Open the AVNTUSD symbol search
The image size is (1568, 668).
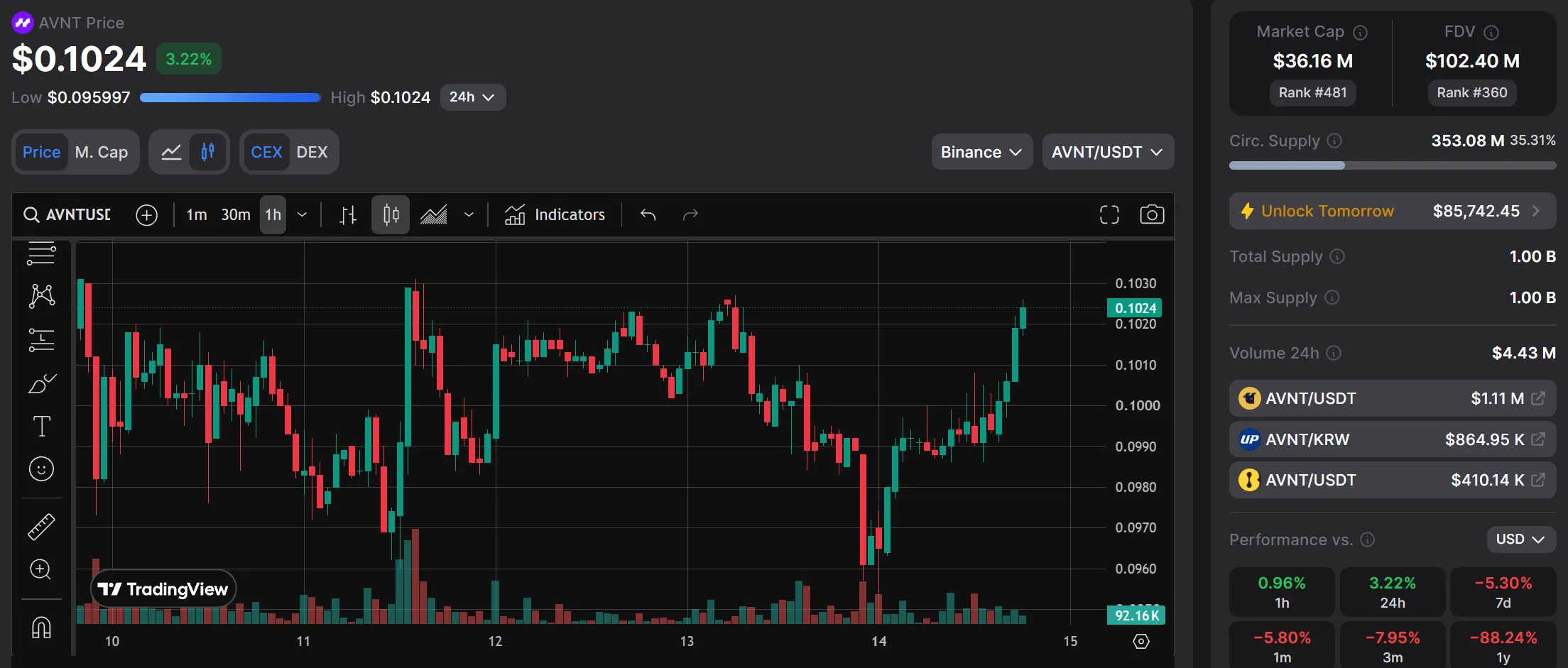tap(67, 214)
